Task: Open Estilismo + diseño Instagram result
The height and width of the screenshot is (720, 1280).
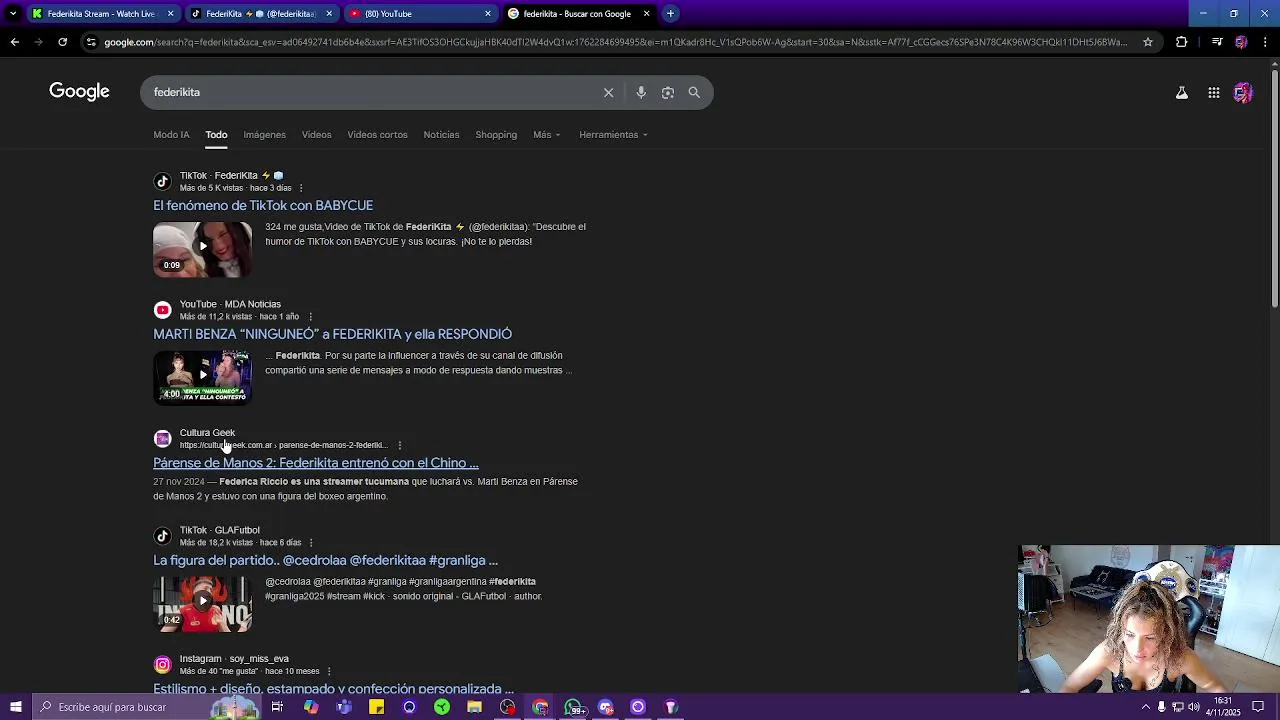Action: 333,688
